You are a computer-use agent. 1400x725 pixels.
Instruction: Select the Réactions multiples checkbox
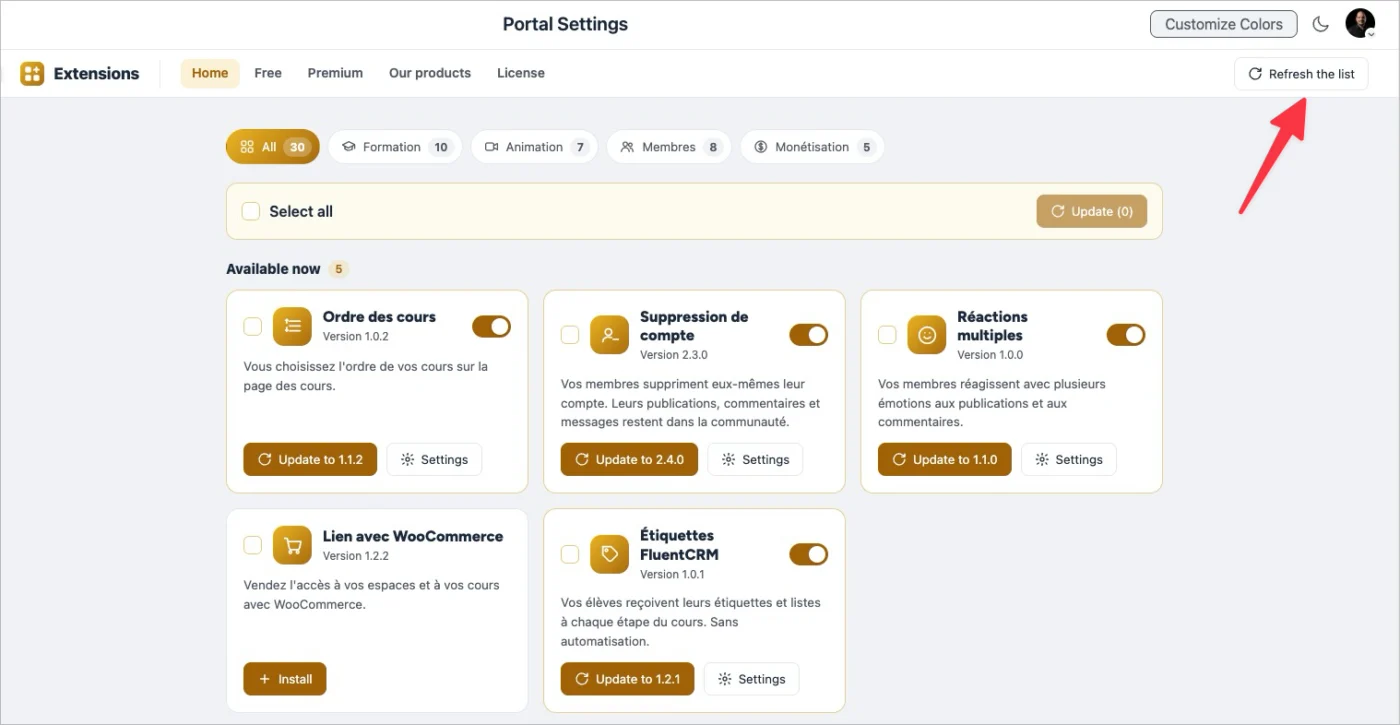click(887, 335)
